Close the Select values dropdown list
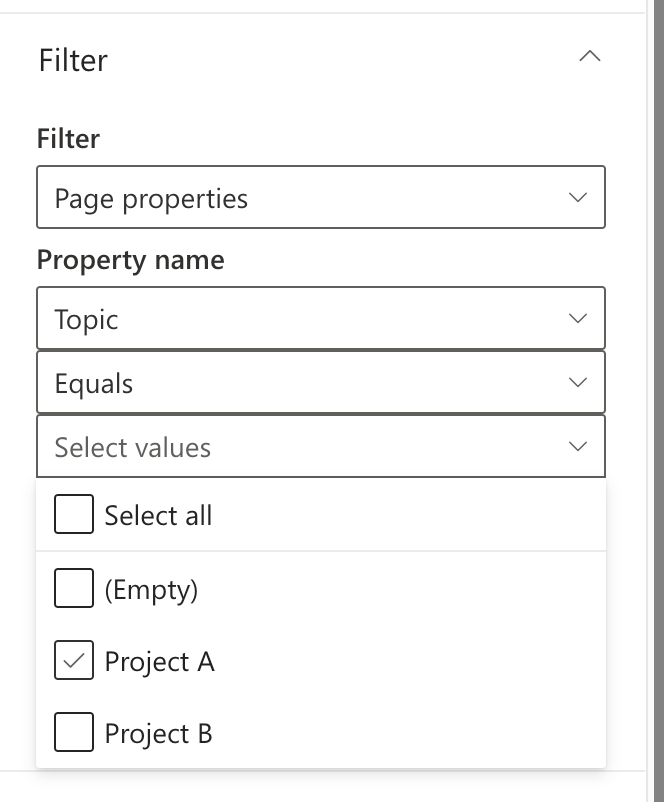664x802 pixels. (320, 447)
